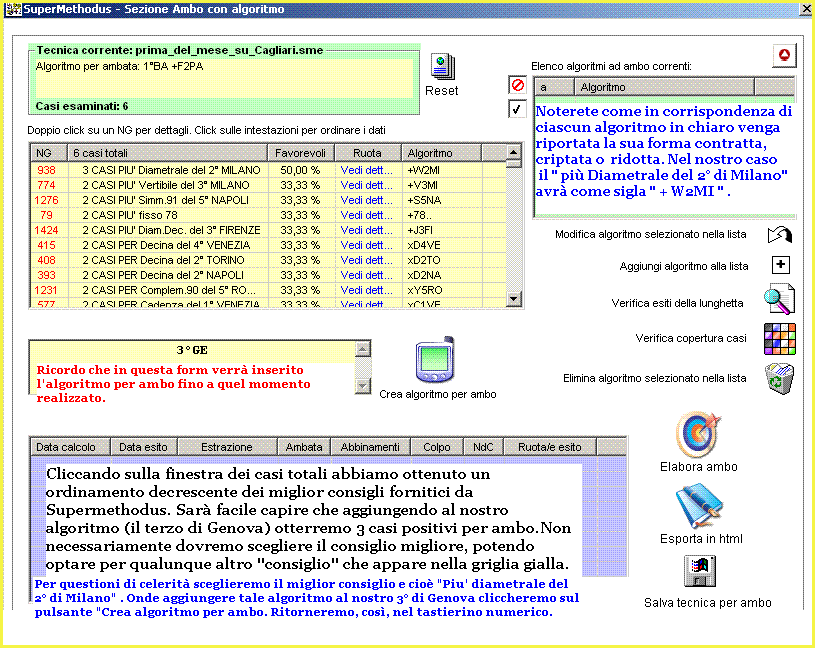Open Vedi dett link for row 1231
815x648 pixels.
pyautogui.click(x=366, y=290)
